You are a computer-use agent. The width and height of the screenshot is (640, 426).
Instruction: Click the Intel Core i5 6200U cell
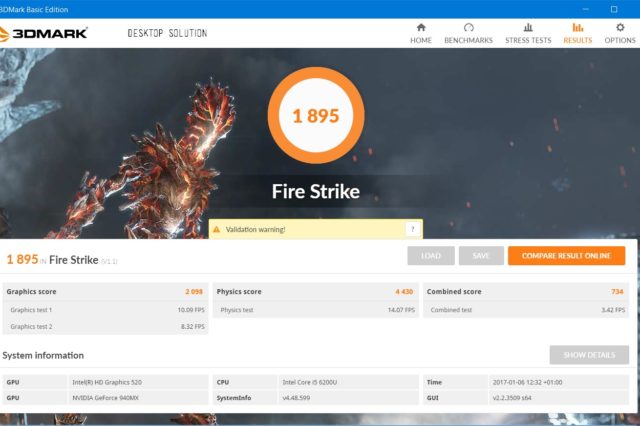pyautogui.click(x=348, y=382)
